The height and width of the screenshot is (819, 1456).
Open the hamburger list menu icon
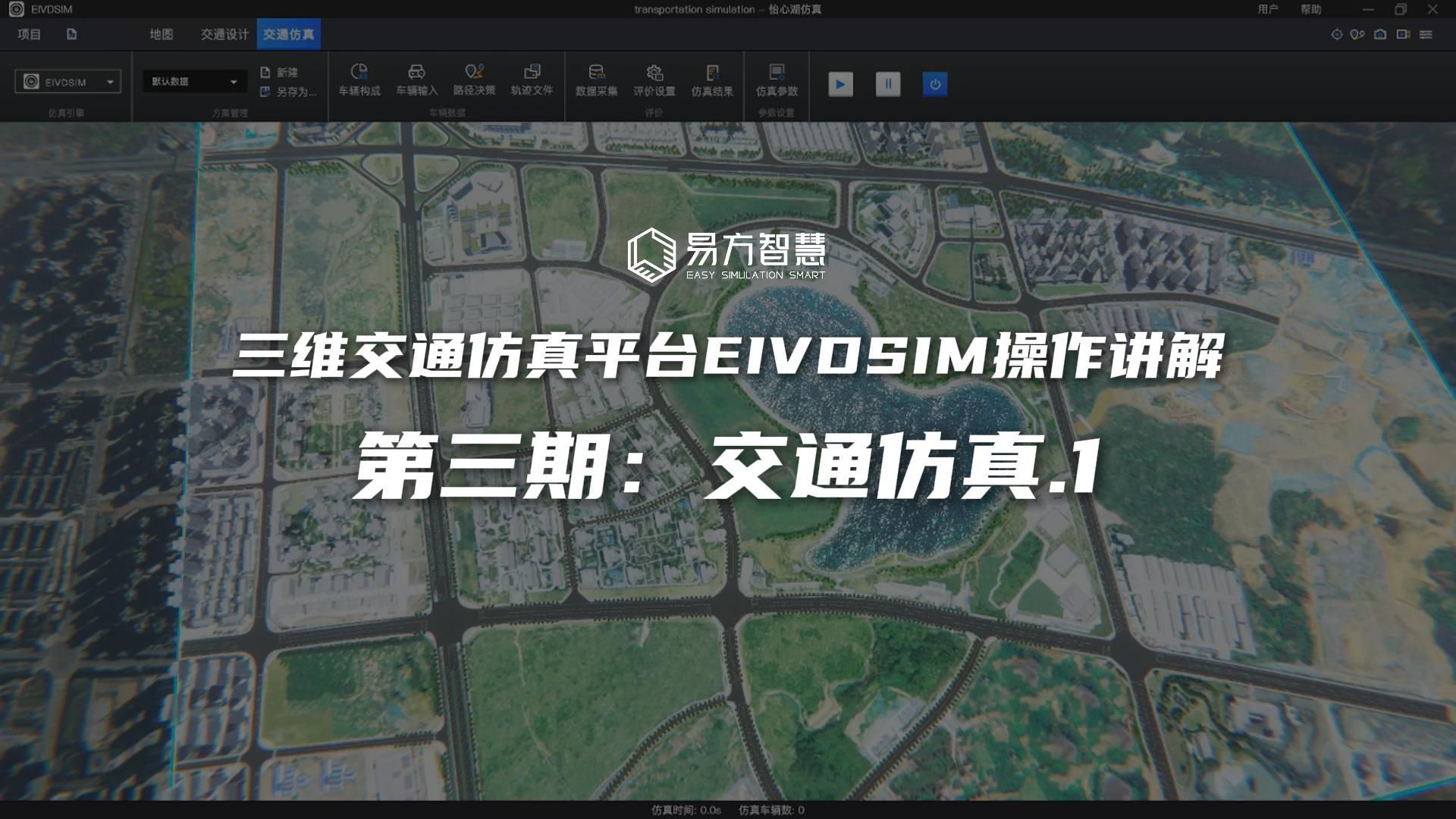tap(1426, 34)
